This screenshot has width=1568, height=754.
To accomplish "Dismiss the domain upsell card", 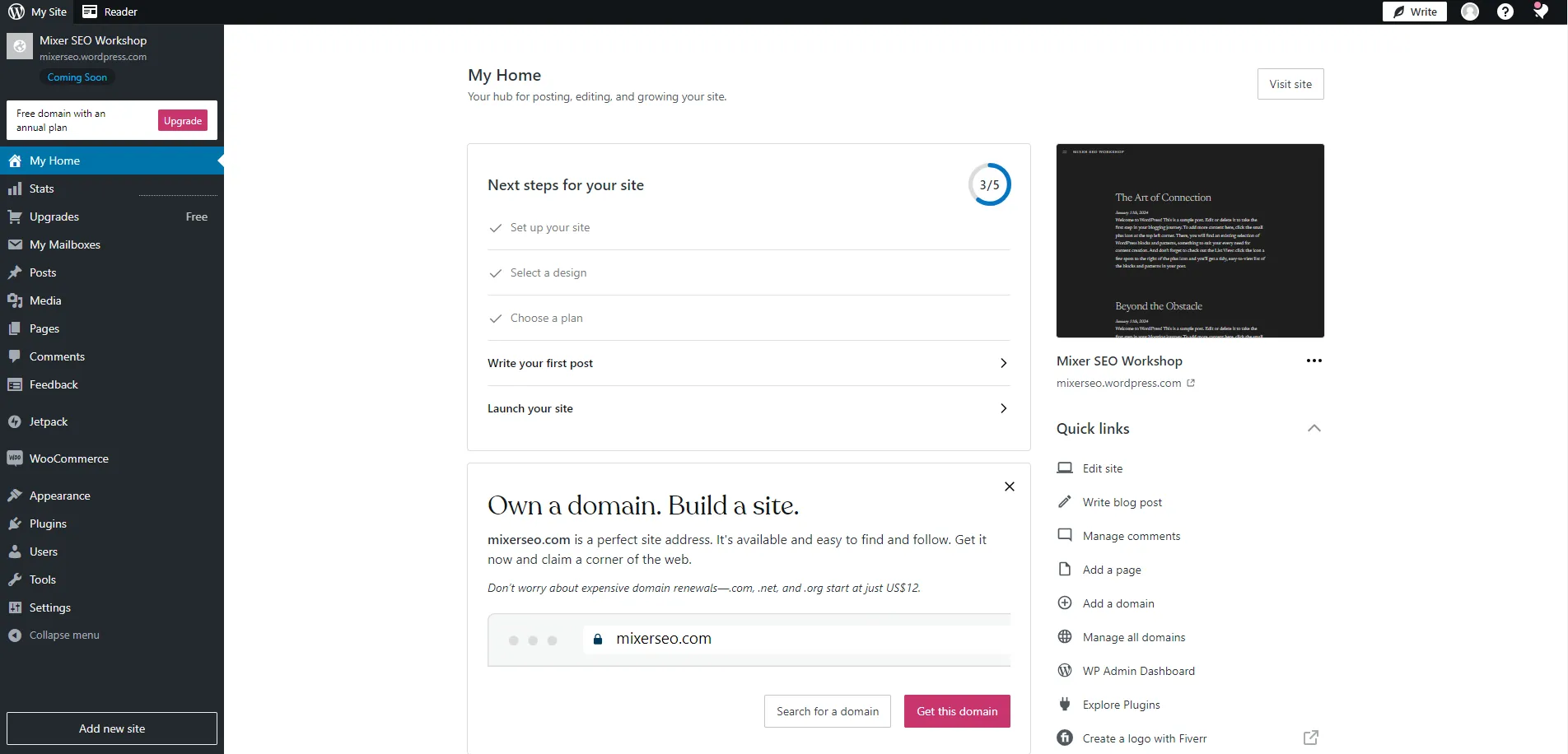I will (1009, 486).
